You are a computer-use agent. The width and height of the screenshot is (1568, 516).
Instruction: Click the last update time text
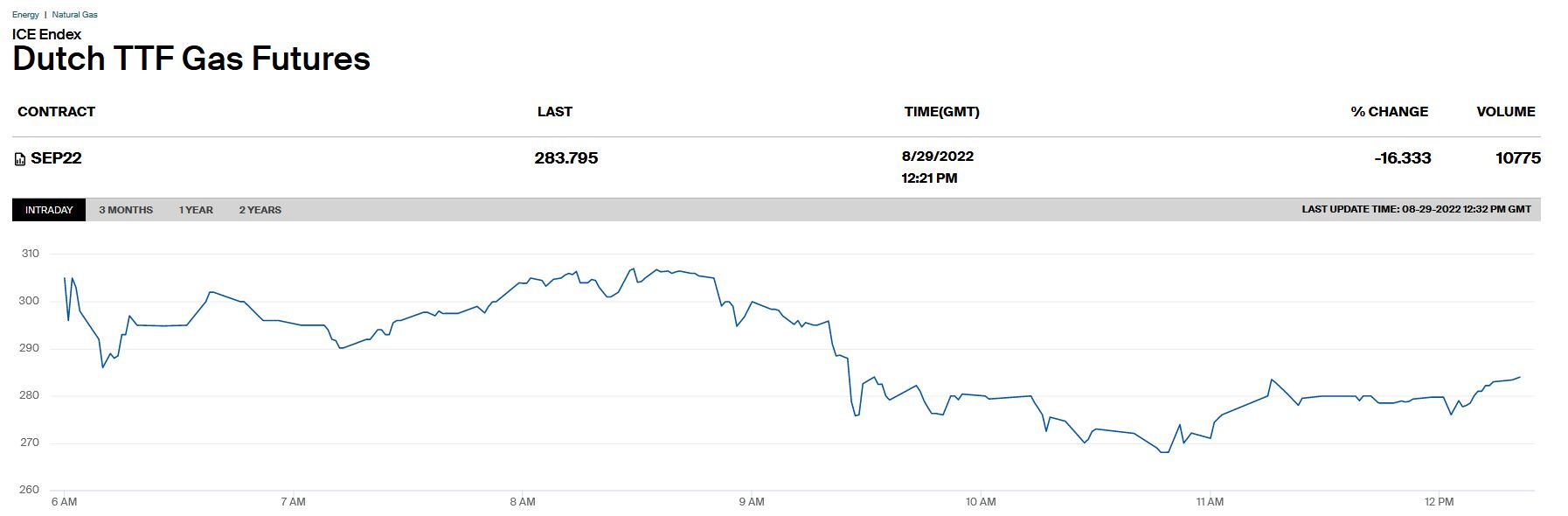click(x=1416, y=210)
